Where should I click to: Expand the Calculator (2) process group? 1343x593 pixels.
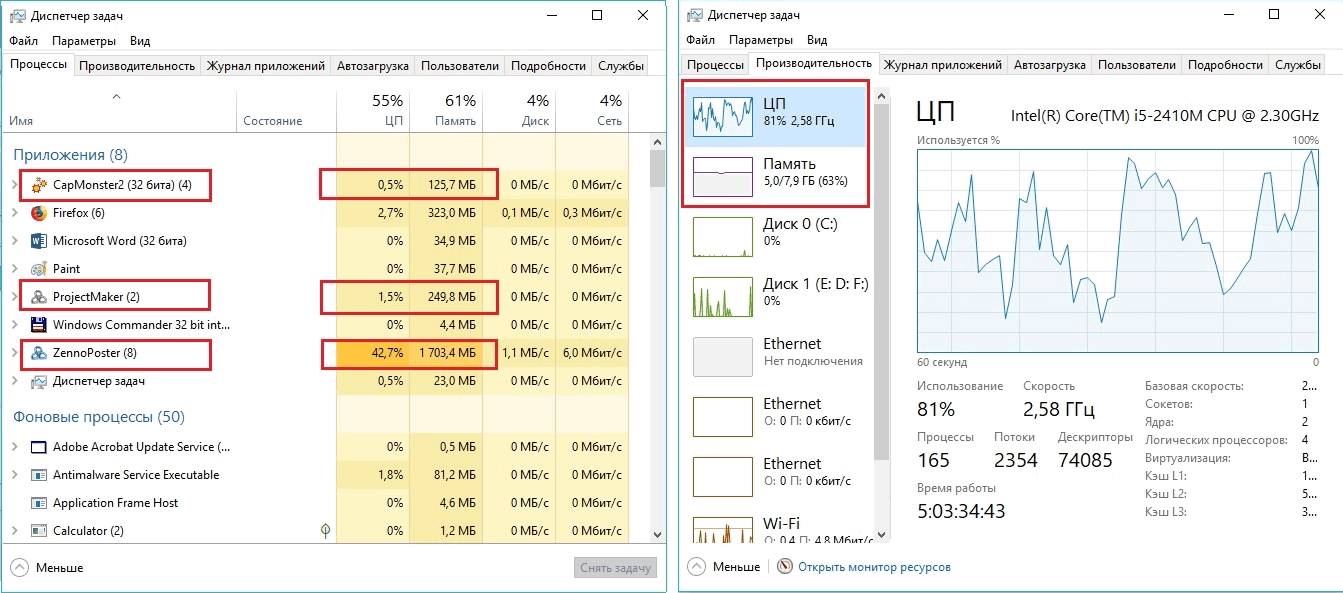click(x=14, y=531)
